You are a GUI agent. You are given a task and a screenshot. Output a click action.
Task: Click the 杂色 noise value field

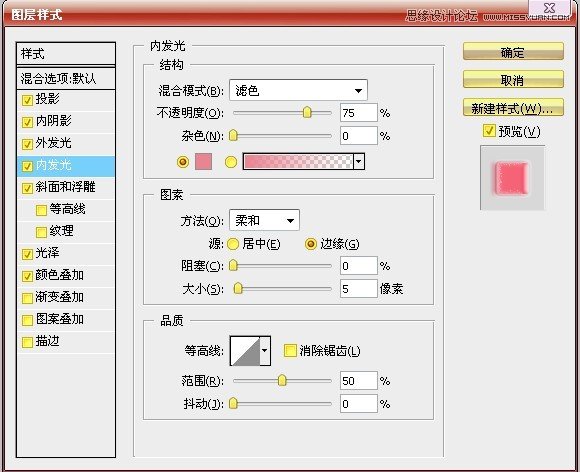click(x=358, y=136)
